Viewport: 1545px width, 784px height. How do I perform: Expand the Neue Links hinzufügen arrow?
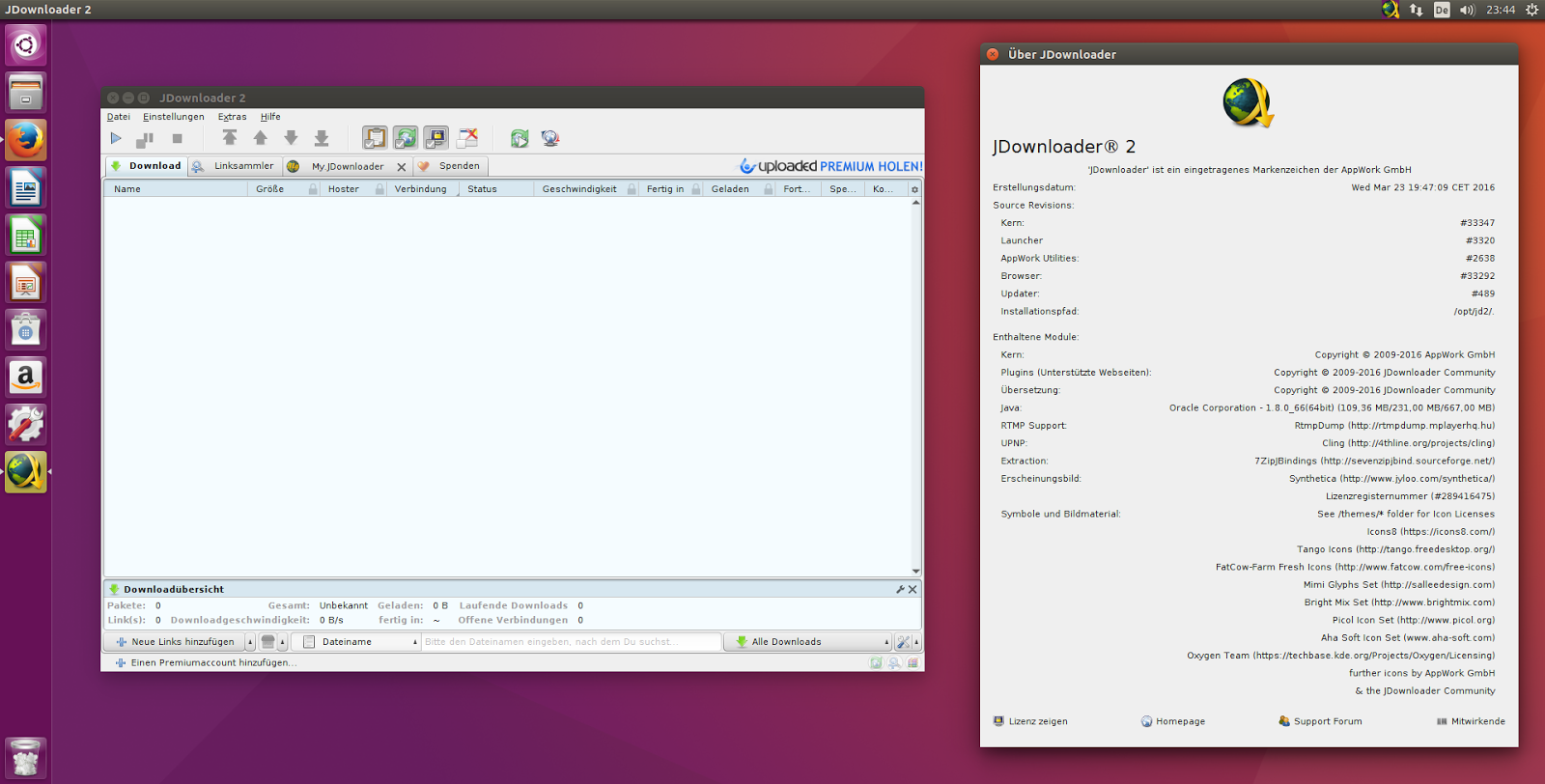[x=250, y=642]
